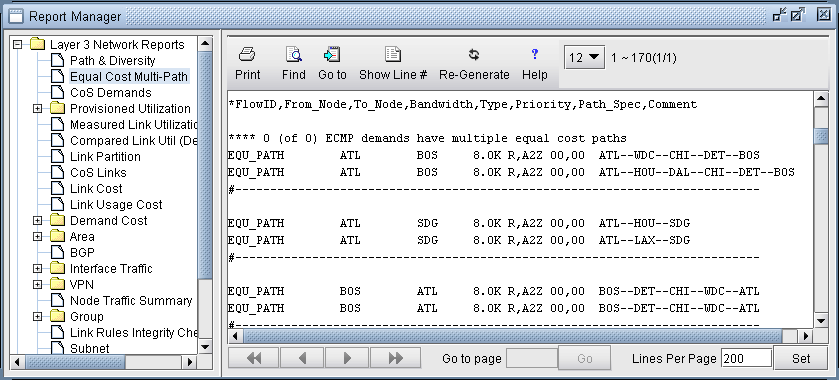The width and height of the screenshot is (839, 380).
Task: Click the report horizontal scroll right arrow
Action: (806, 337)
